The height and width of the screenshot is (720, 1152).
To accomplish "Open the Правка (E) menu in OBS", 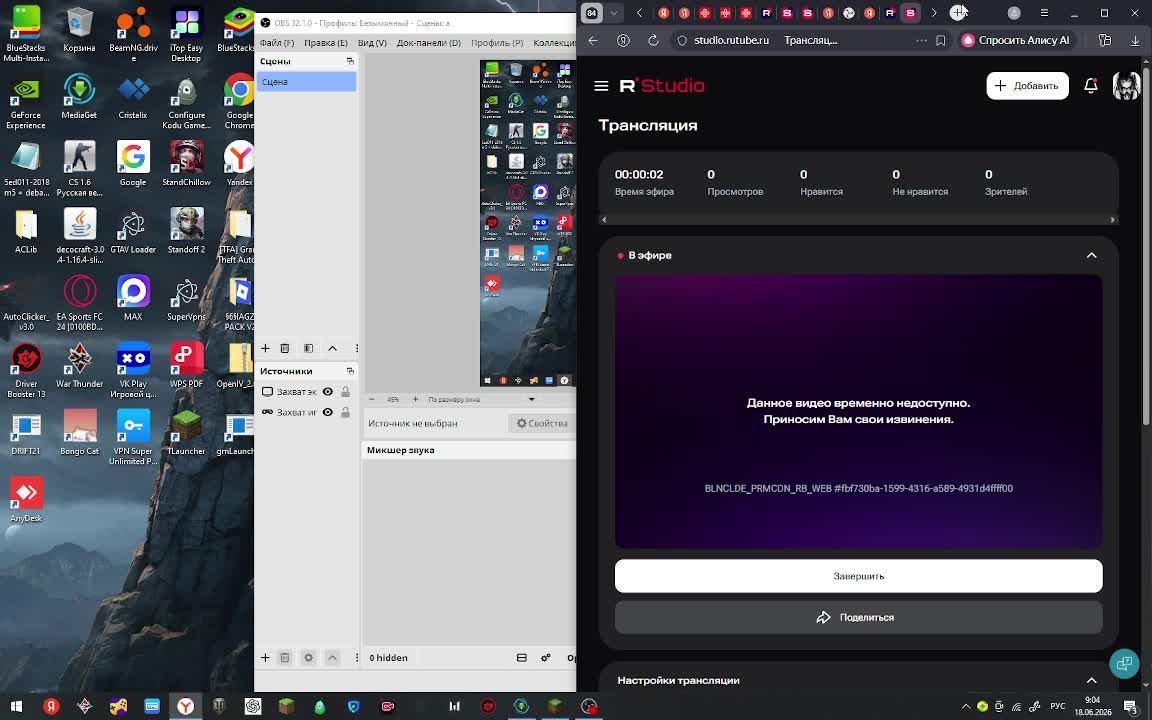I will pyautogui.click(x=326, y=43).
